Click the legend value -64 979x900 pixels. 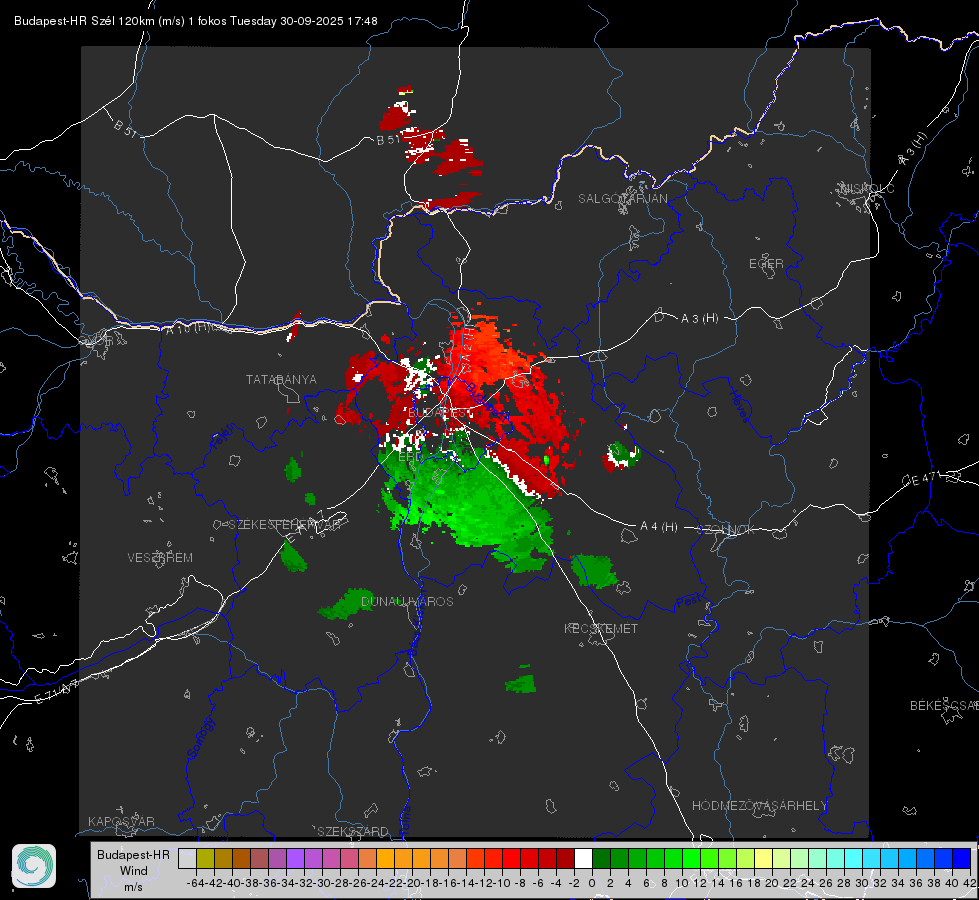[x=196, y=883]
